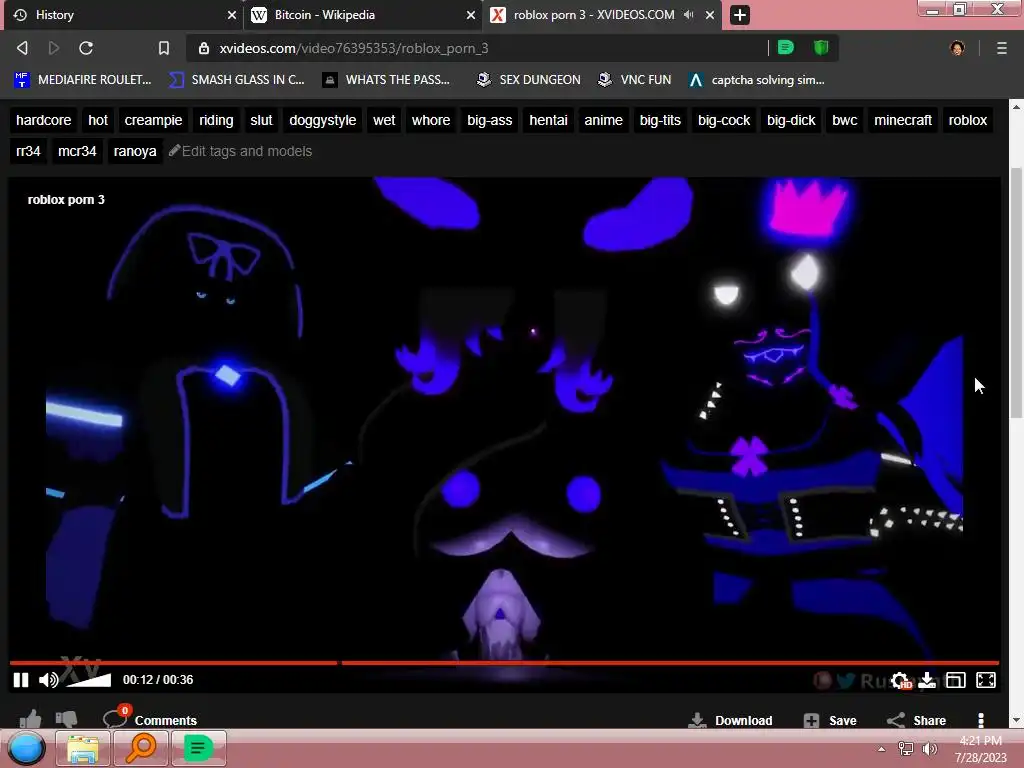The height and width of the screenshot is (768, 1024).
Task: Click the Share button
Action: point(916,720)
